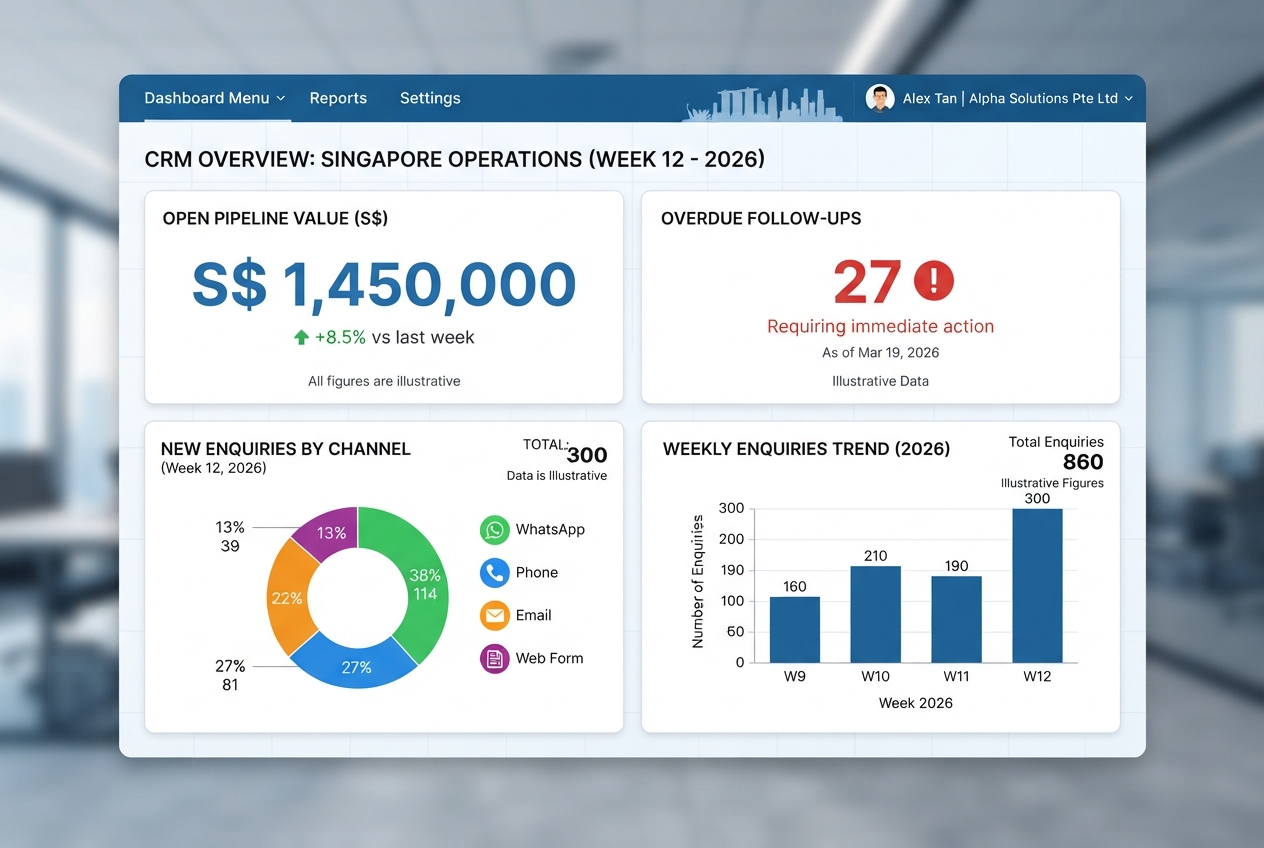Click 'WEEKLY ENQUIRIES TREND (2026)' heading
Screen dimensions: 1264x848
pos(807,449)
